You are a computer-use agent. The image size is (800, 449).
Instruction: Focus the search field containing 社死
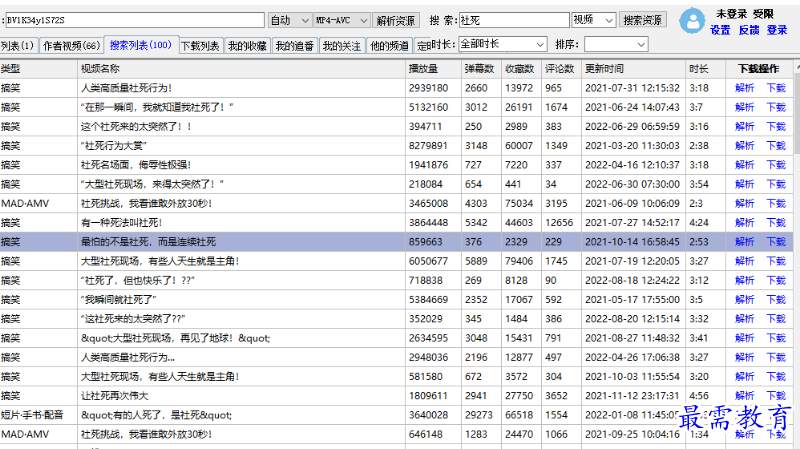(x=514, y=20)
